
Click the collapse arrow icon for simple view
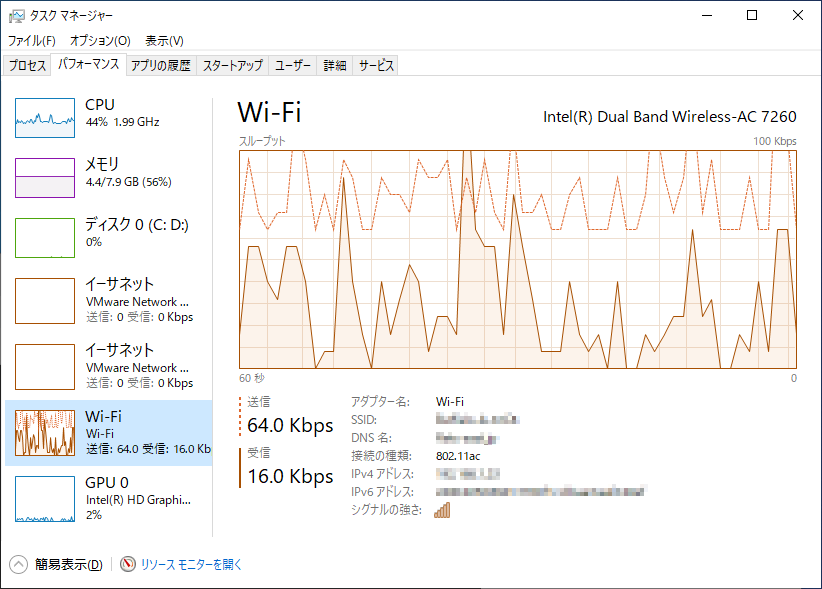pos(20,564)
